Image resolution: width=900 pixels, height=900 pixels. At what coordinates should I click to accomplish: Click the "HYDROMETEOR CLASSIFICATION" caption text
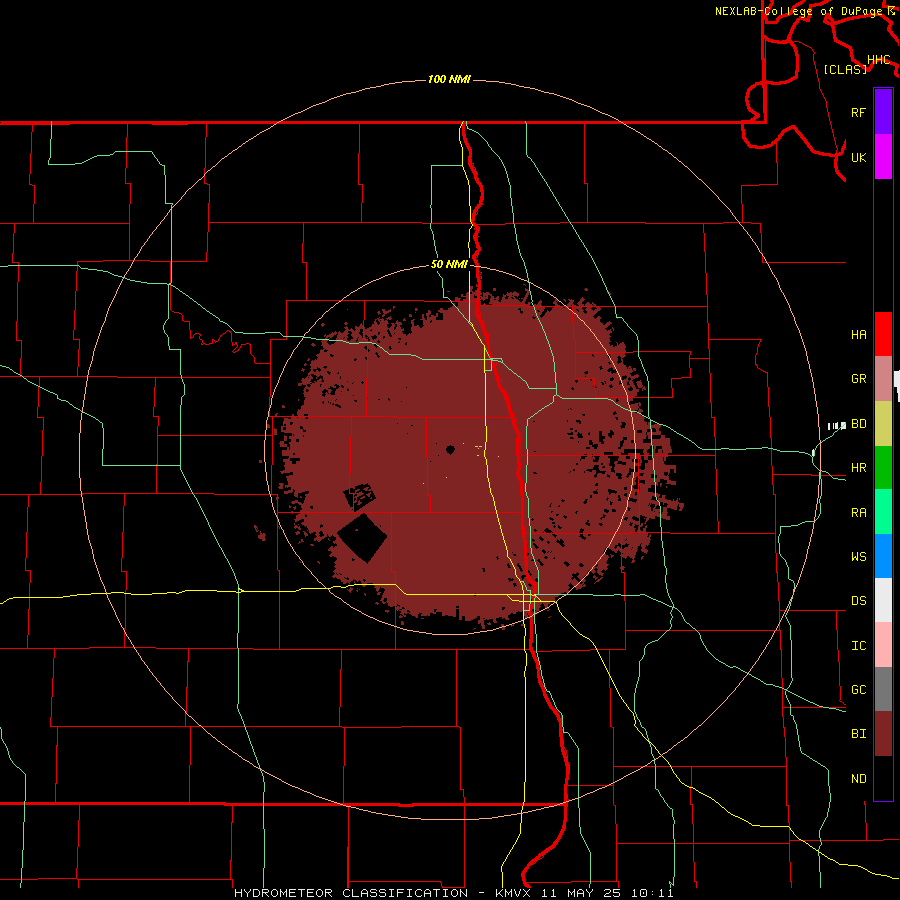point(351,893)
